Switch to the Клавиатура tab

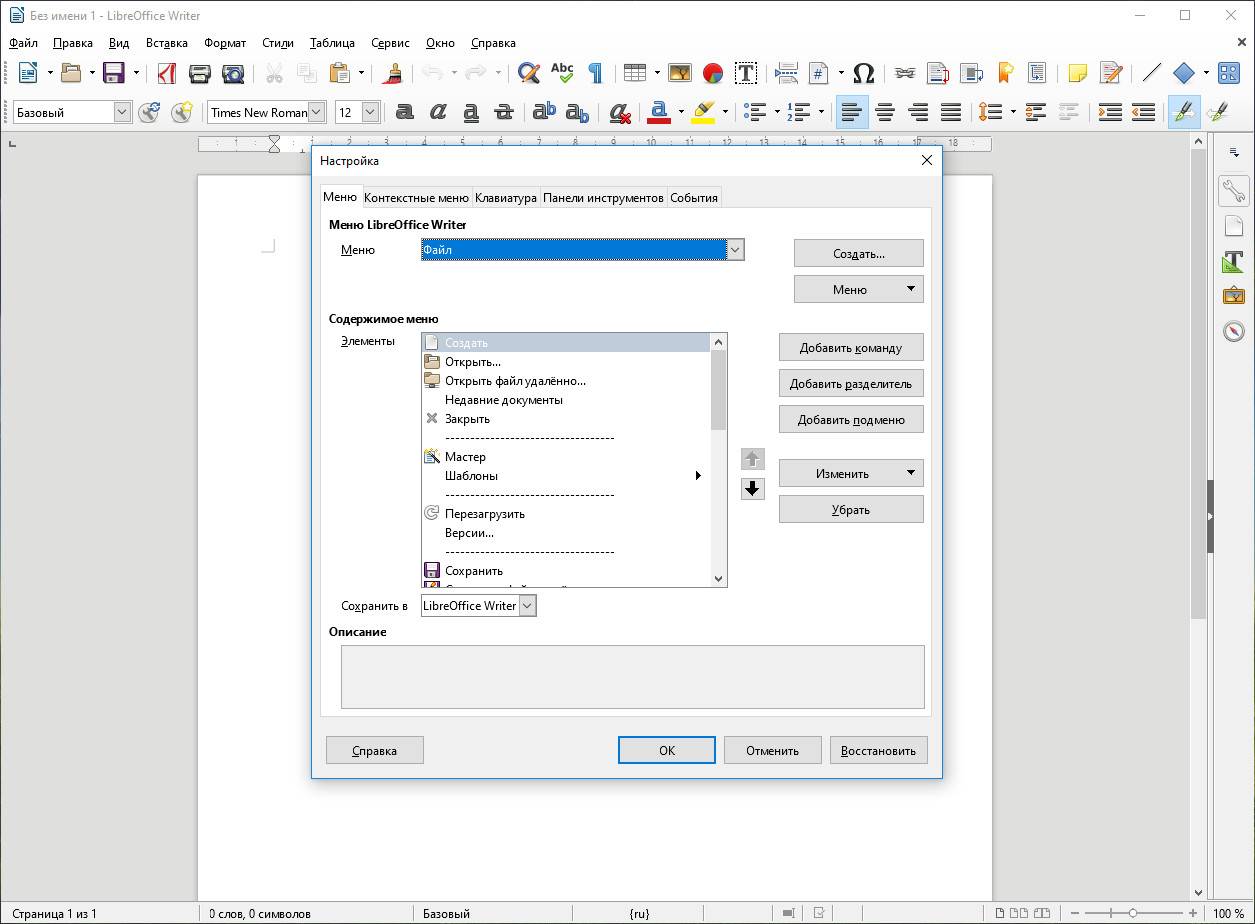click(505, 198)
